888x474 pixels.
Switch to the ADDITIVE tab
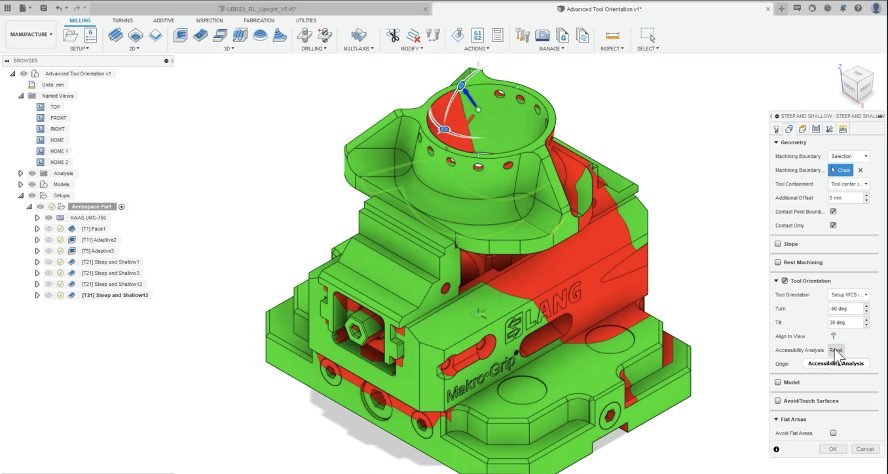(164, 20)
